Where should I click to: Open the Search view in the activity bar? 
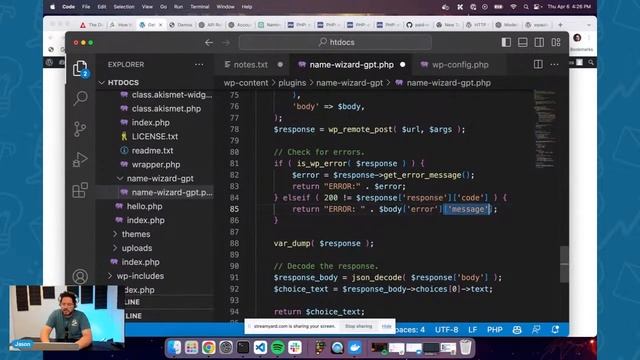[80, 98]
